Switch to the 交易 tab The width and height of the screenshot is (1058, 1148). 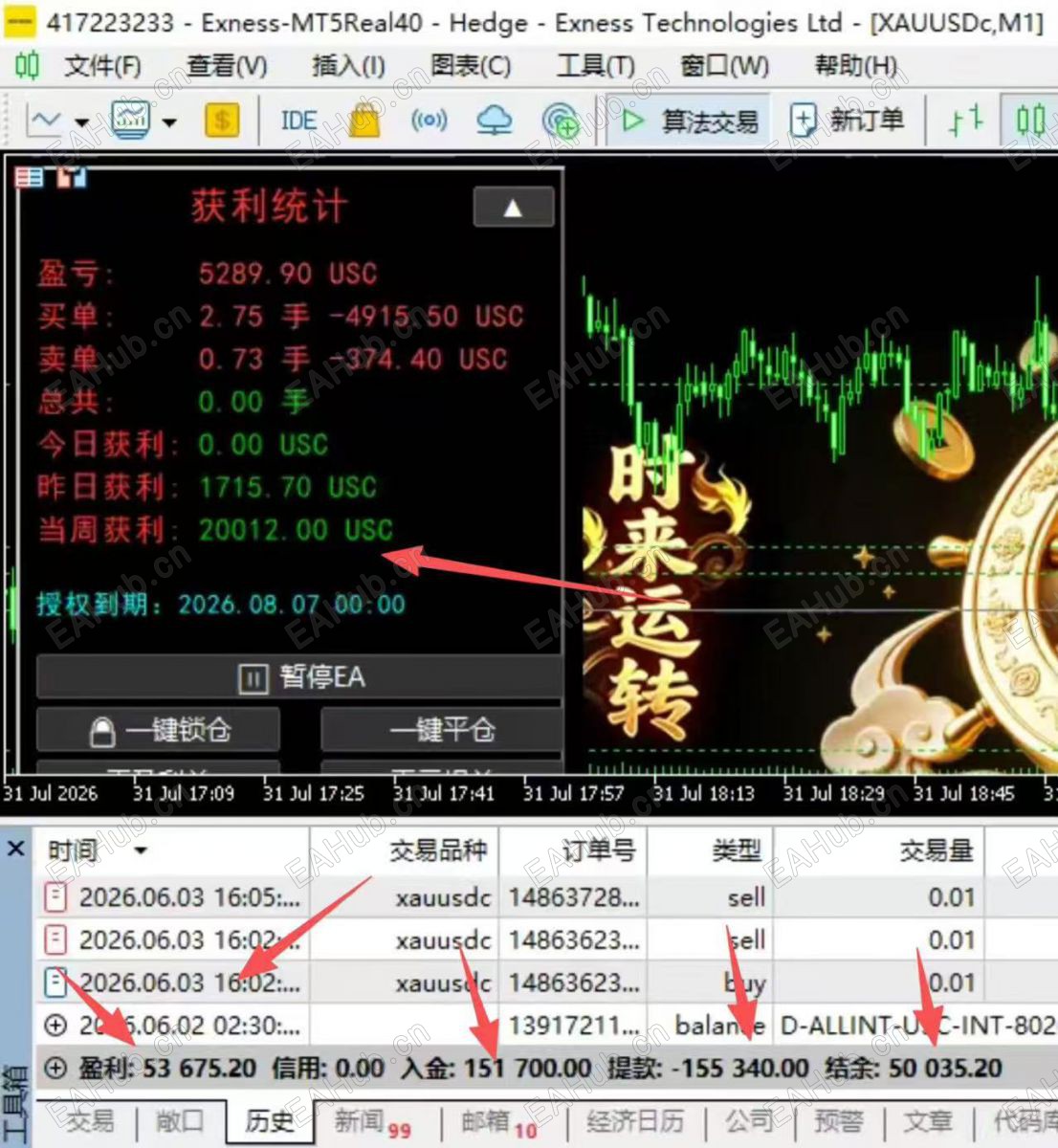(x=90, y=1121)
